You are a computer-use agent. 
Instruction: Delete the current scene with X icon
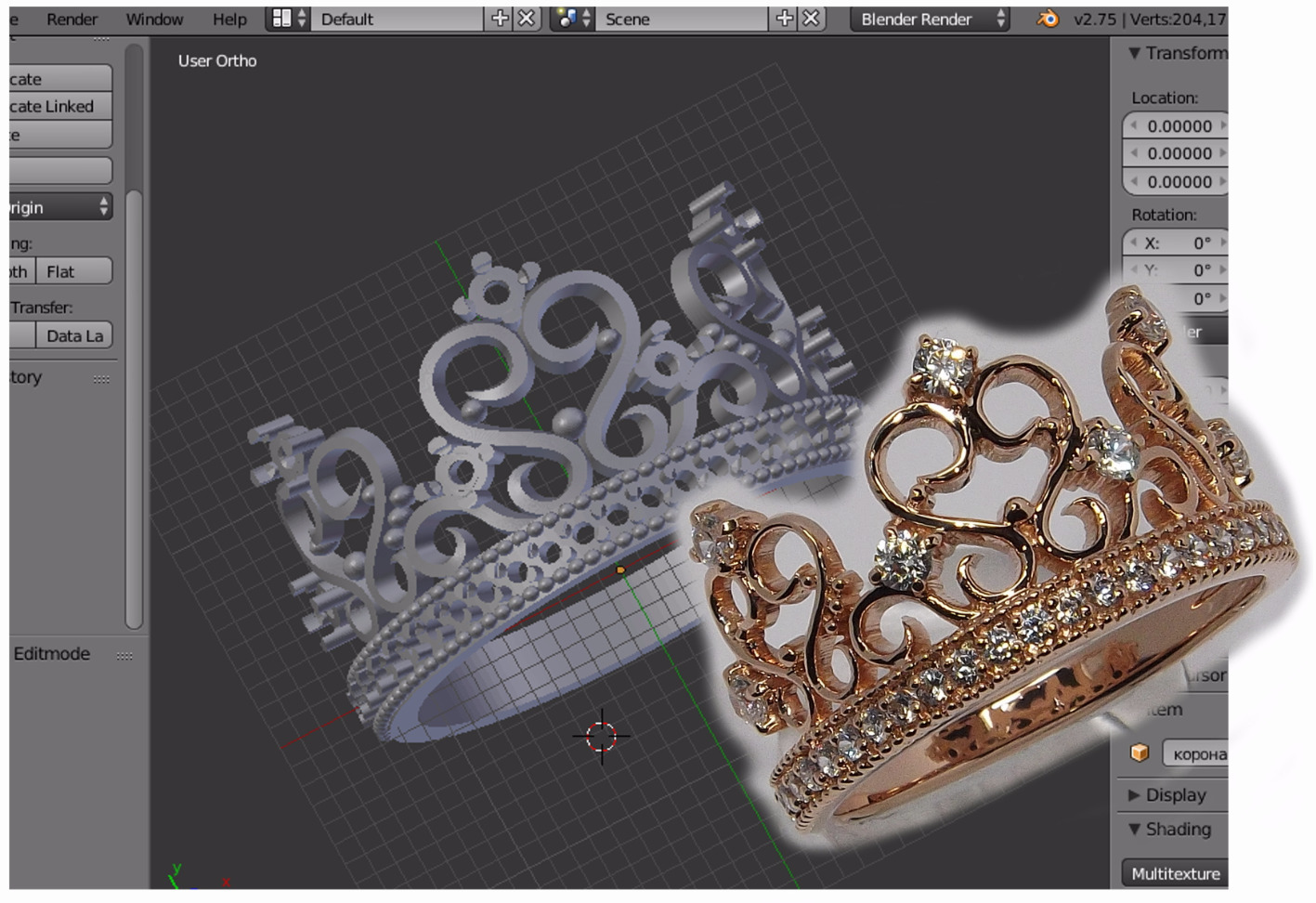811,19
